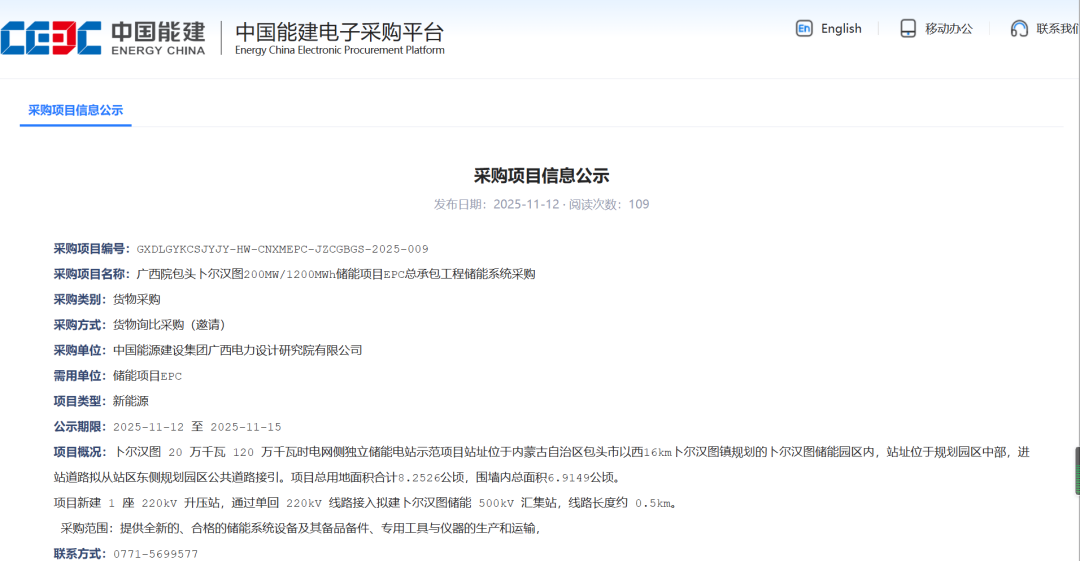
Task: Open the 移动办公 link
Action: [948, 29]
